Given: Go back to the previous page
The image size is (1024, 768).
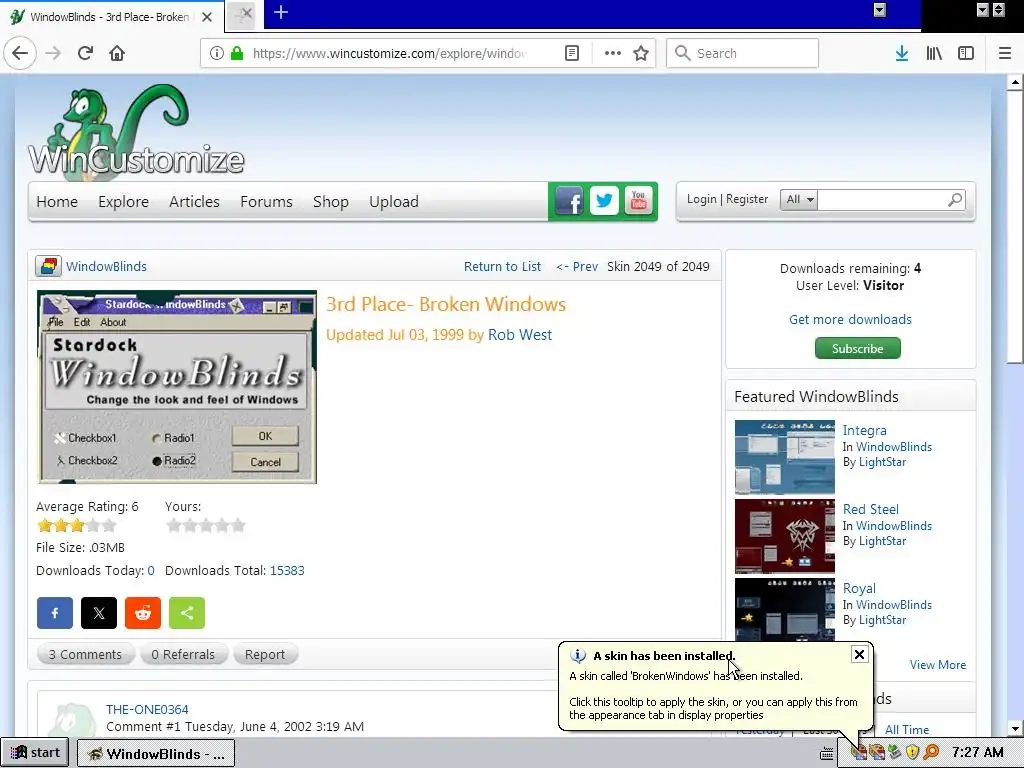Looking at the screenshot, I should (20, 53).
